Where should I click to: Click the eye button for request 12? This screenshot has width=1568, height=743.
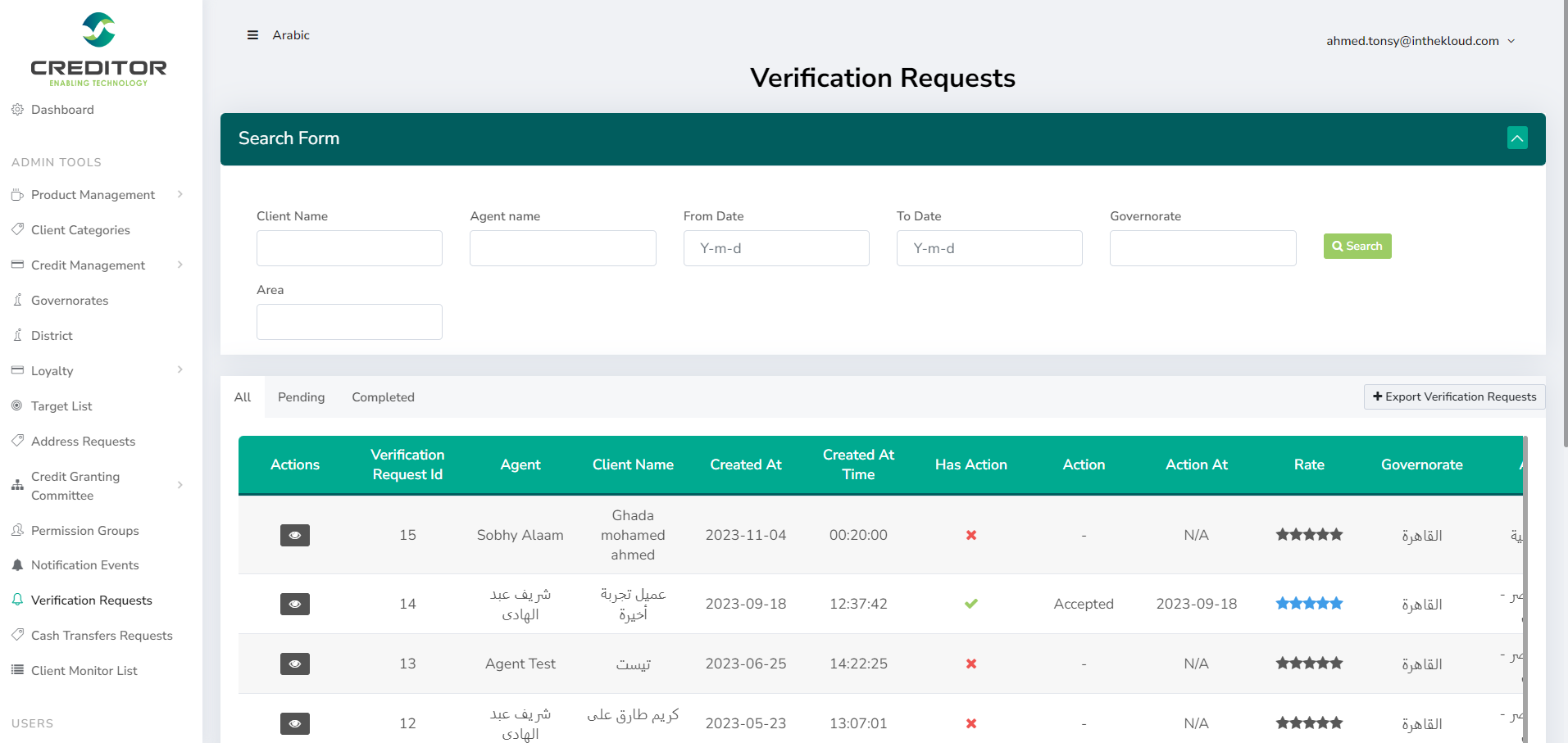click(x=295, y=723)
